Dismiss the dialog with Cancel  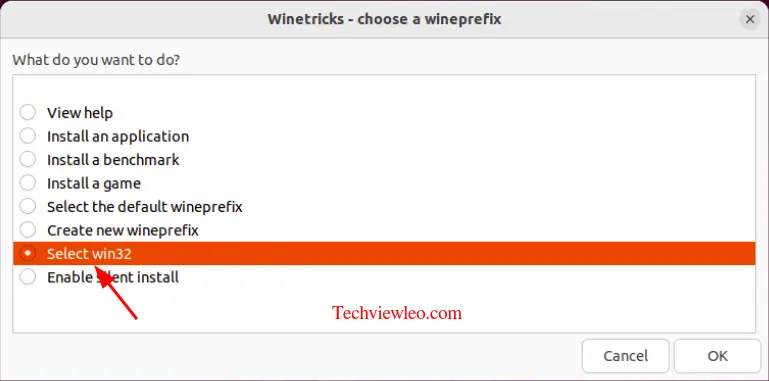tap(625, 356)
